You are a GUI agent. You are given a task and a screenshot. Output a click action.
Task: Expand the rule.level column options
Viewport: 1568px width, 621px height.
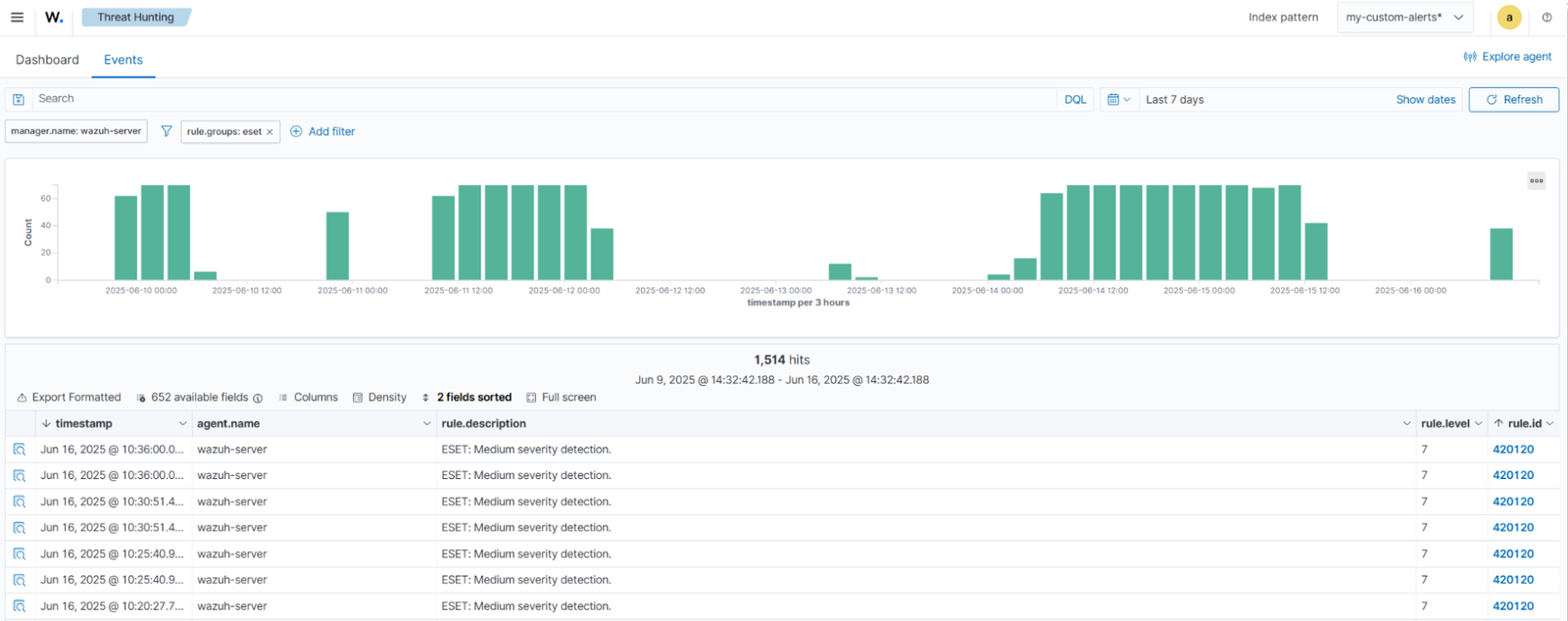click(x=1478, y=424)
